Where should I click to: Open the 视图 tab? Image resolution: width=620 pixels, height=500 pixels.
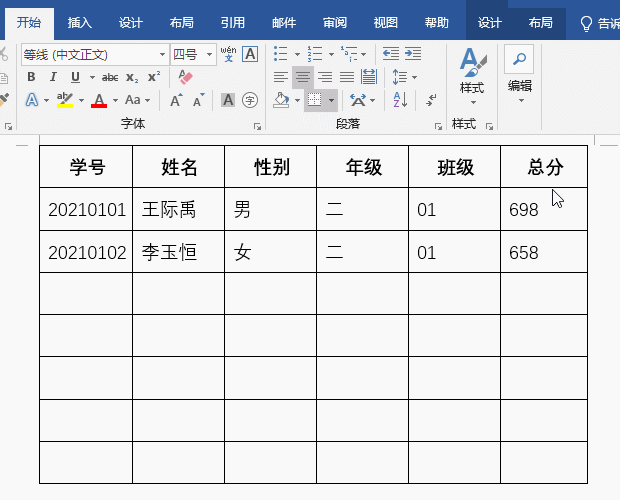click(386, 23)
